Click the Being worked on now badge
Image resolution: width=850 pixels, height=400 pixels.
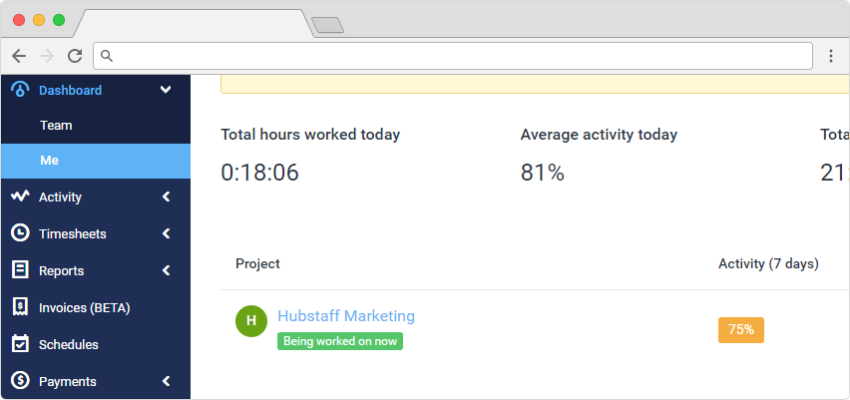[340, 341]
